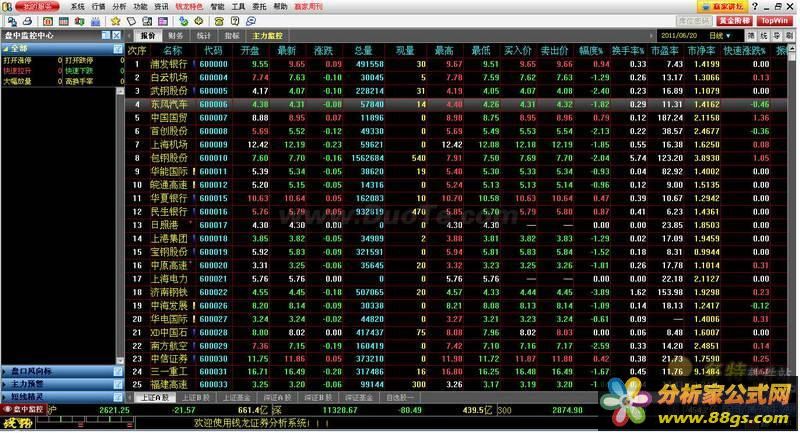Select the 自选股一 bottom tab
Viewport: 800px width, 433px height.
pyautogui.click(x=400, y=397)
